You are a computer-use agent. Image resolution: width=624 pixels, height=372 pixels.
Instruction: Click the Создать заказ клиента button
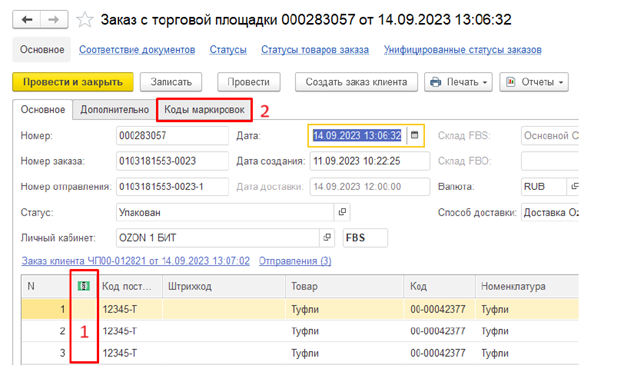click(356, 82)
